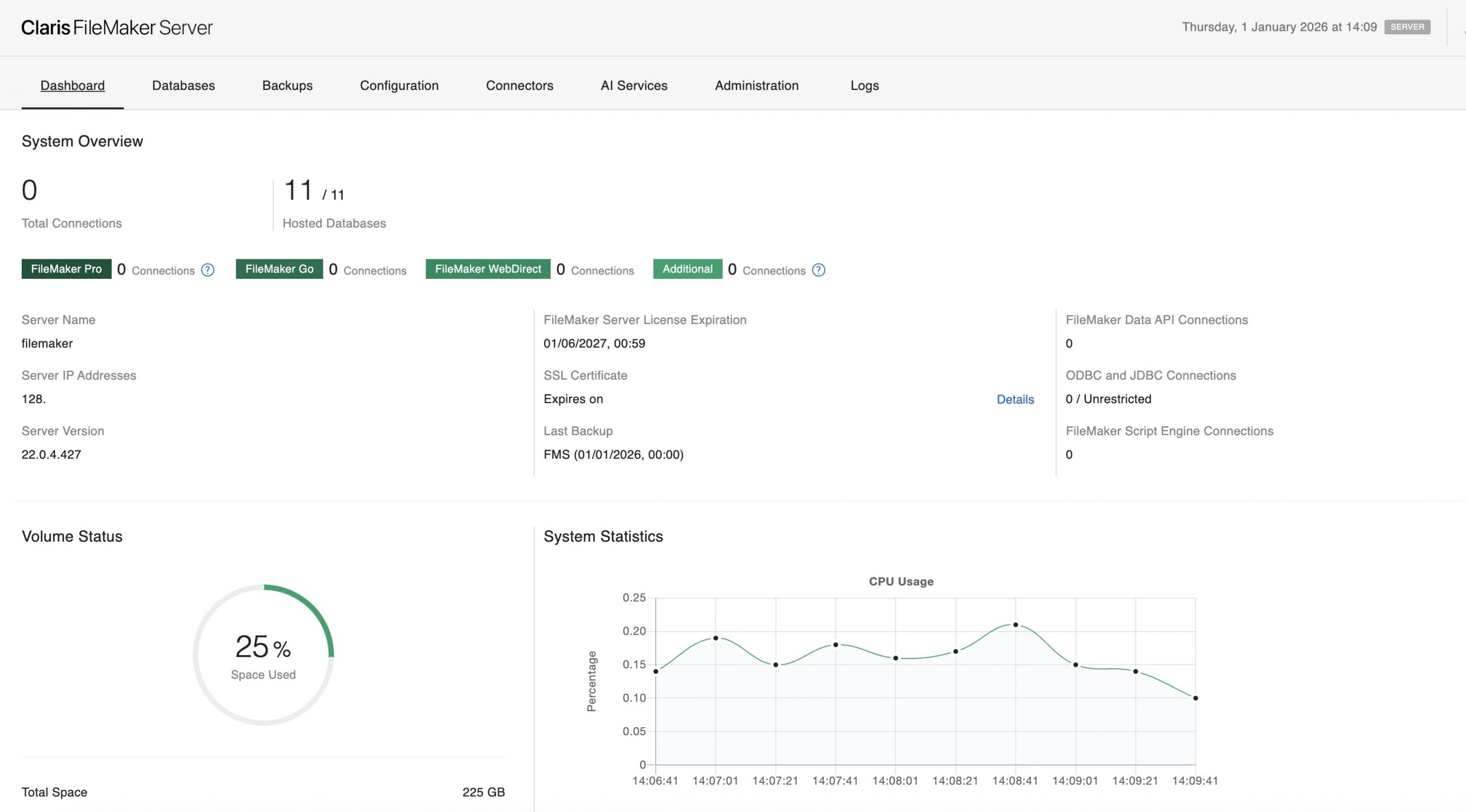Click the FileMaker Go '0 Connections' text

(x=368, y=270)
